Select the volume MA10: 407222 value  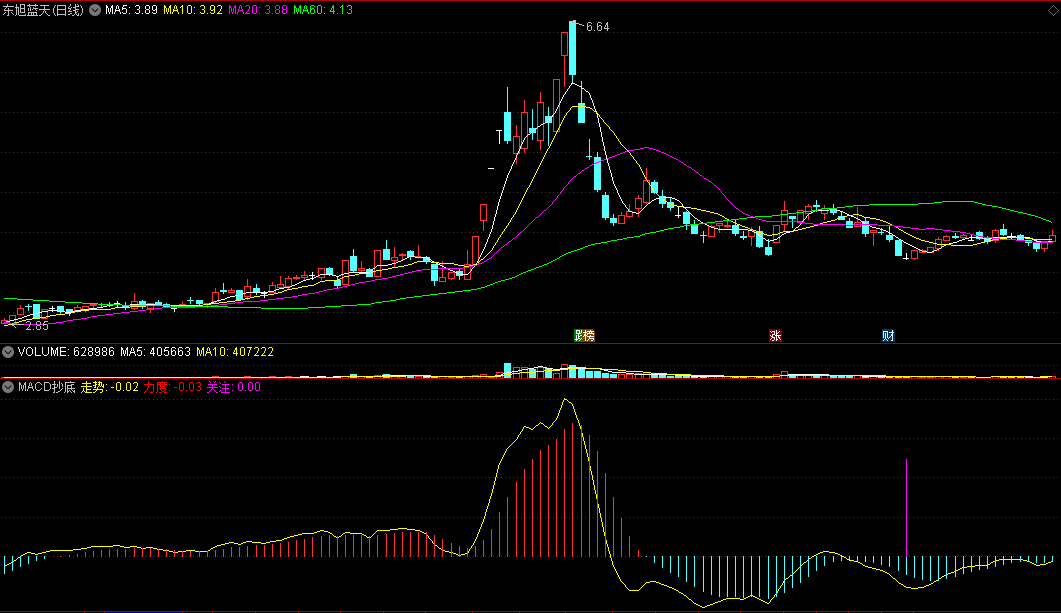pos(235,352)
